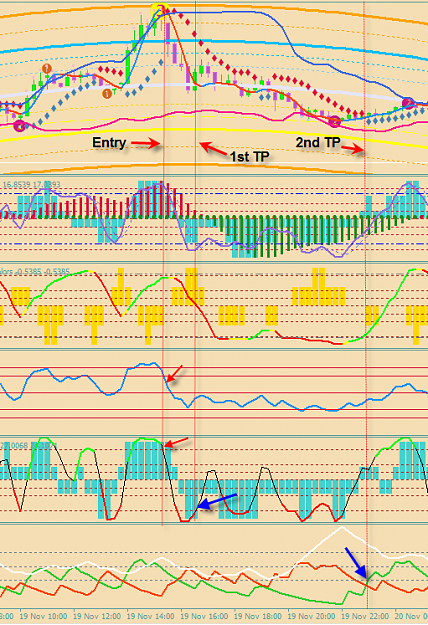
Task: Click the magenta circle marker near 19 Nov 20:00
Action: [335, 121]
